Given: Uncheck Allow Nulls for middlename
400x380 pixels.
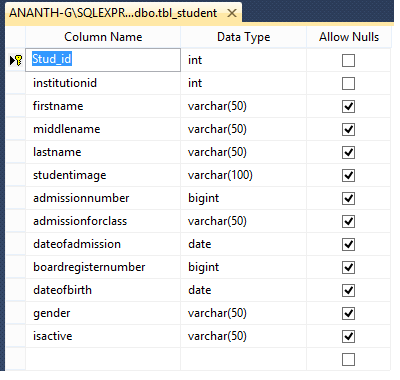Looking at the screenshot, I should [x=348, y=130].
